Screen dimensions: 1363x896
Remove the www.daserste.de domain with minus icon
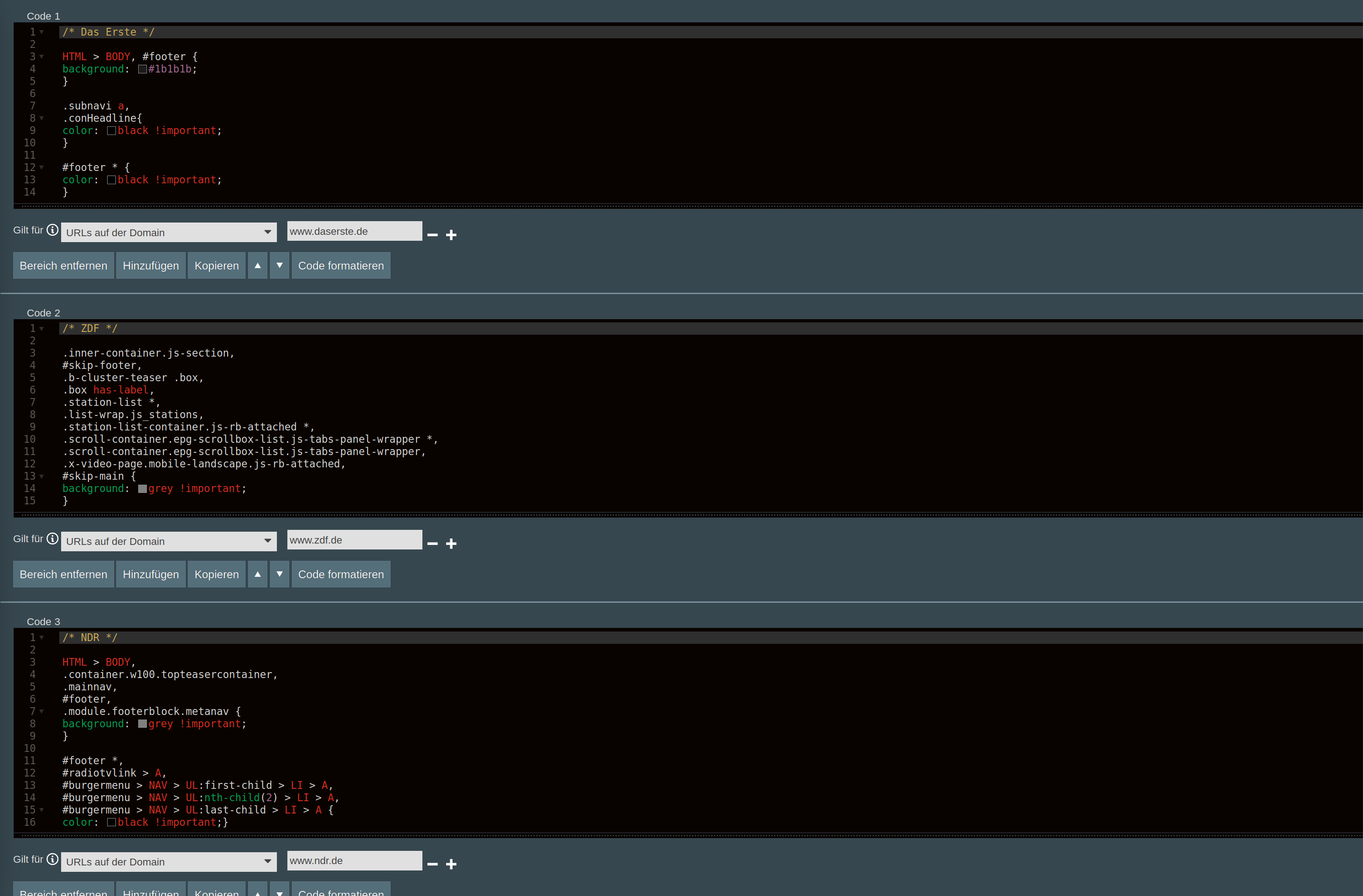pyautogui.click(x=432, y=235)
